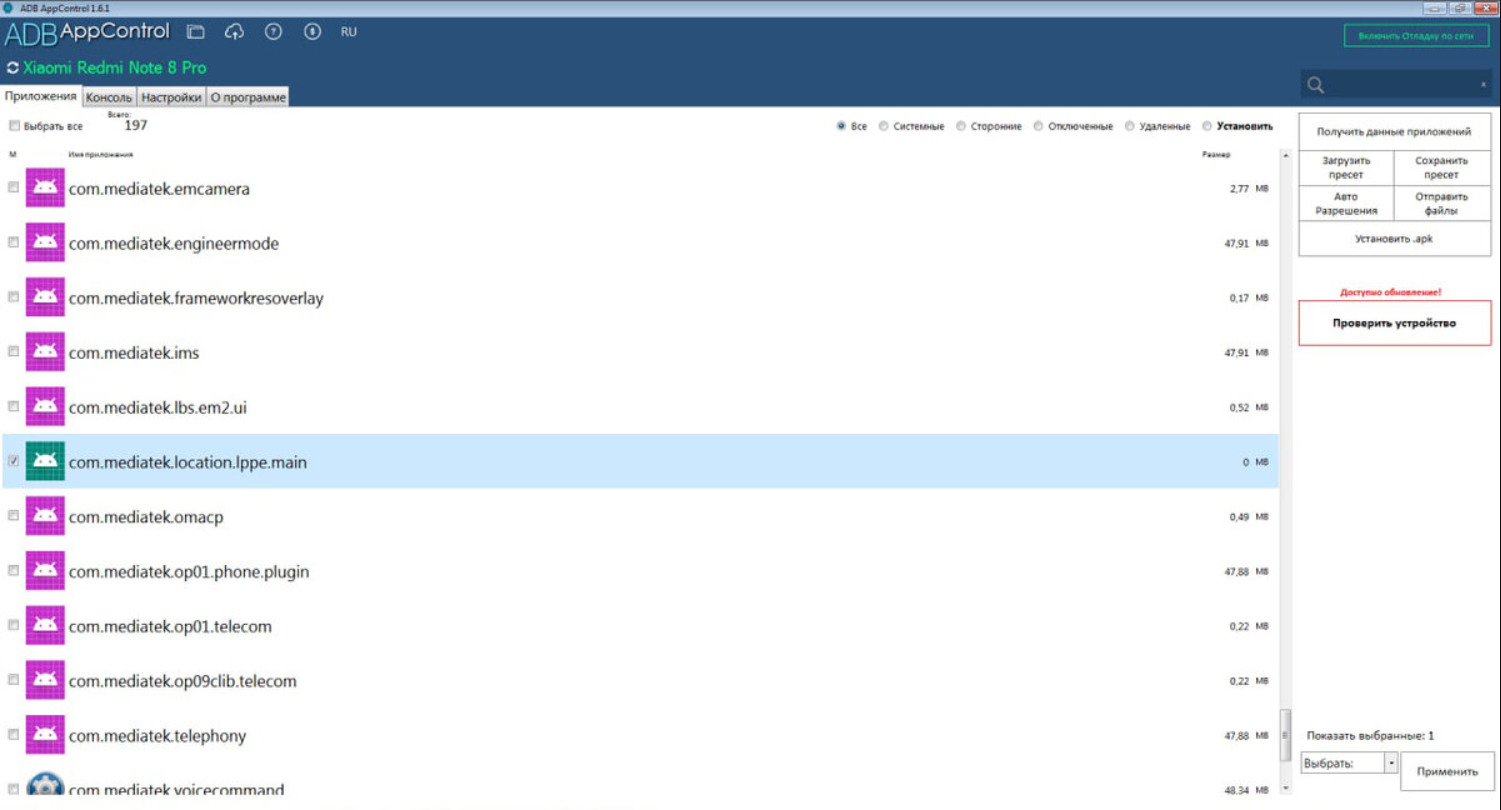Select the 'Все' radio filter

(x=841, y=126)
